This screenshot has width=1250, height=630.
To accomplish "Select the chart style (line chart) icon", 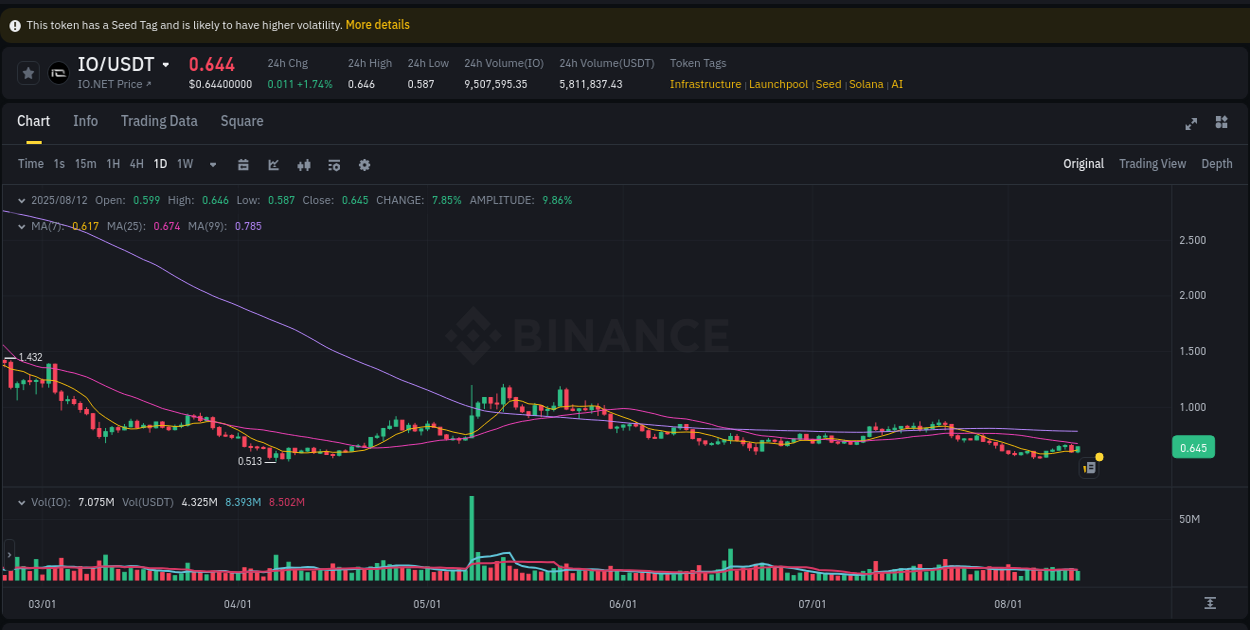I will coord(273,164).
